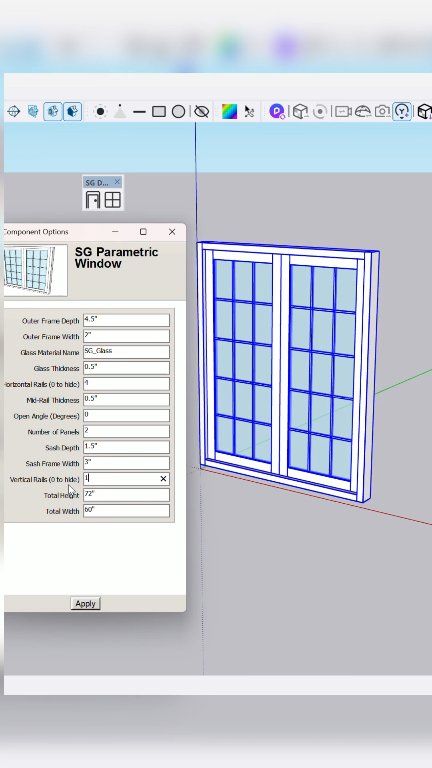Screen dimensions: 432x768
Task: Click the video camera scene icon
Action: click(342, 112)
